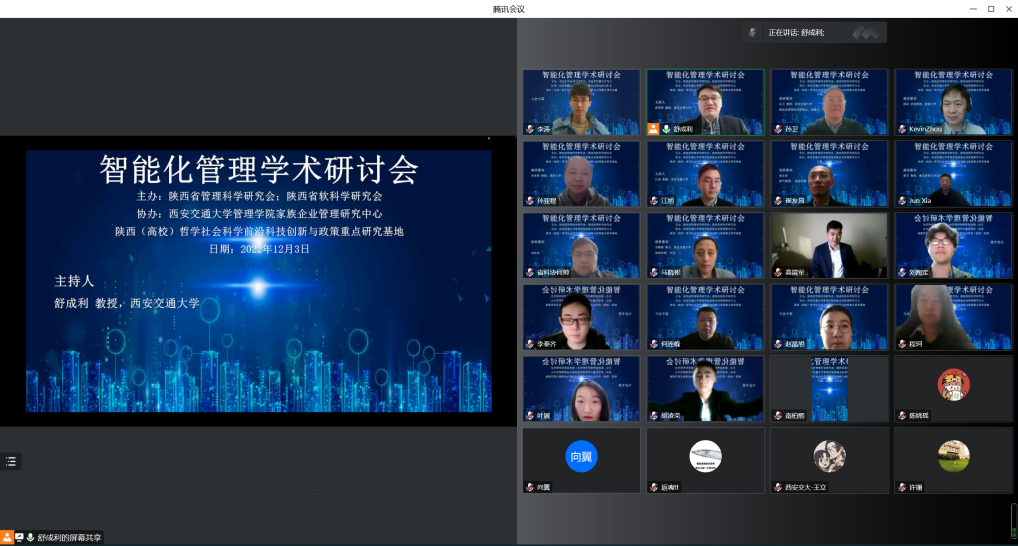Select 向翼's blue avatar tile

tap(581, 459)
